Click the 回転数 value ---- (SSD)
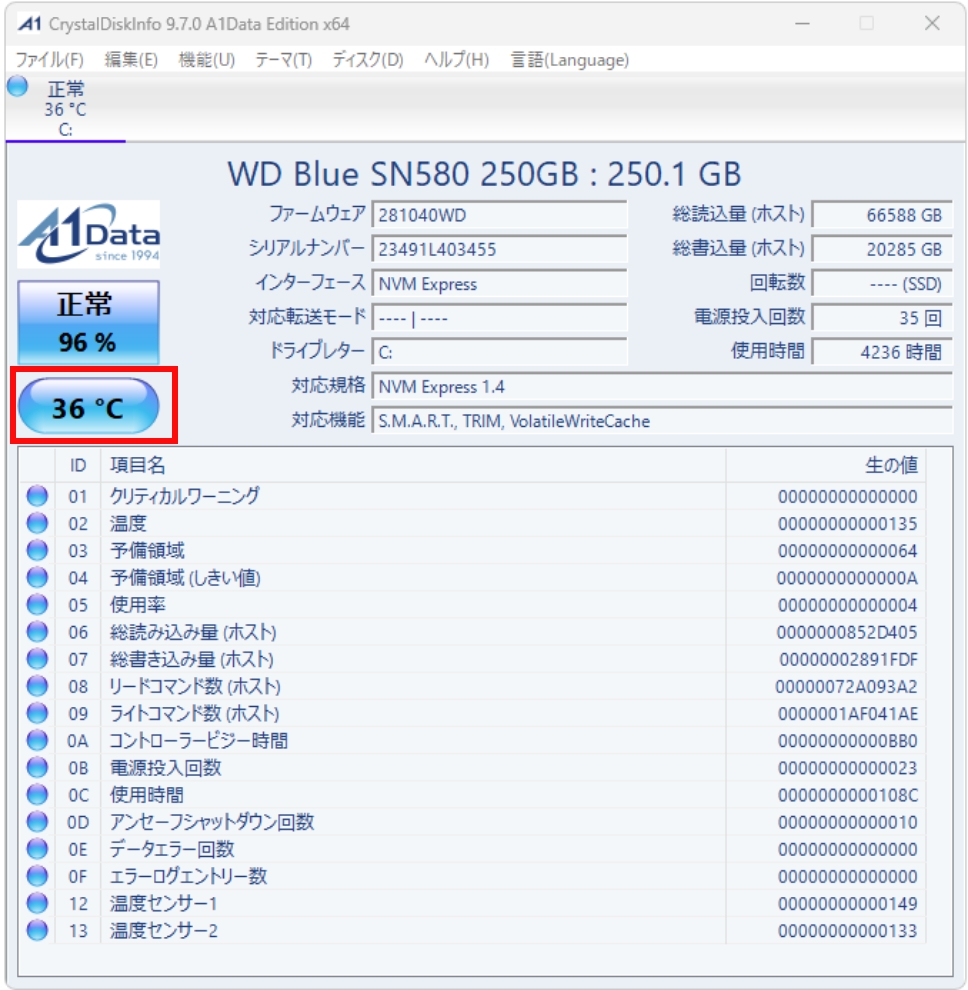The image size is (968, 990). pos(881,283)
